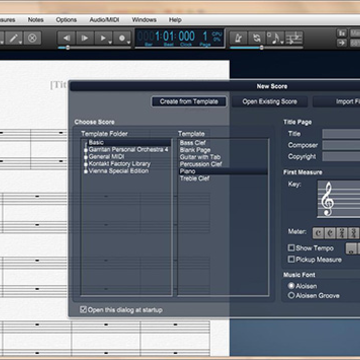Select the Aloisen music font
Screen dimensions: 360x360
click(291, 286)
